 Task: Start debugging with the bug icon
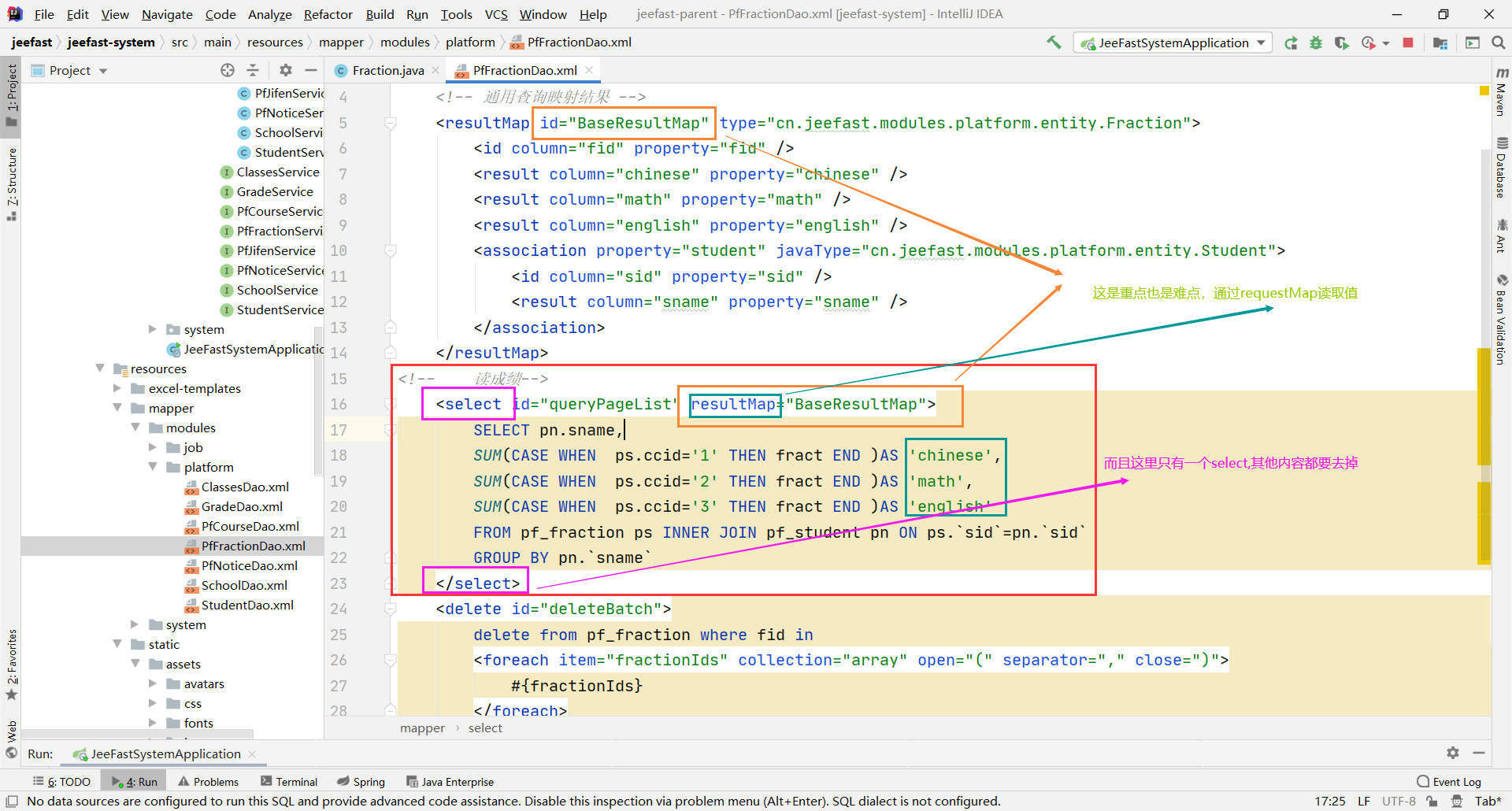pyautogui.click(x=1316, y=43)
